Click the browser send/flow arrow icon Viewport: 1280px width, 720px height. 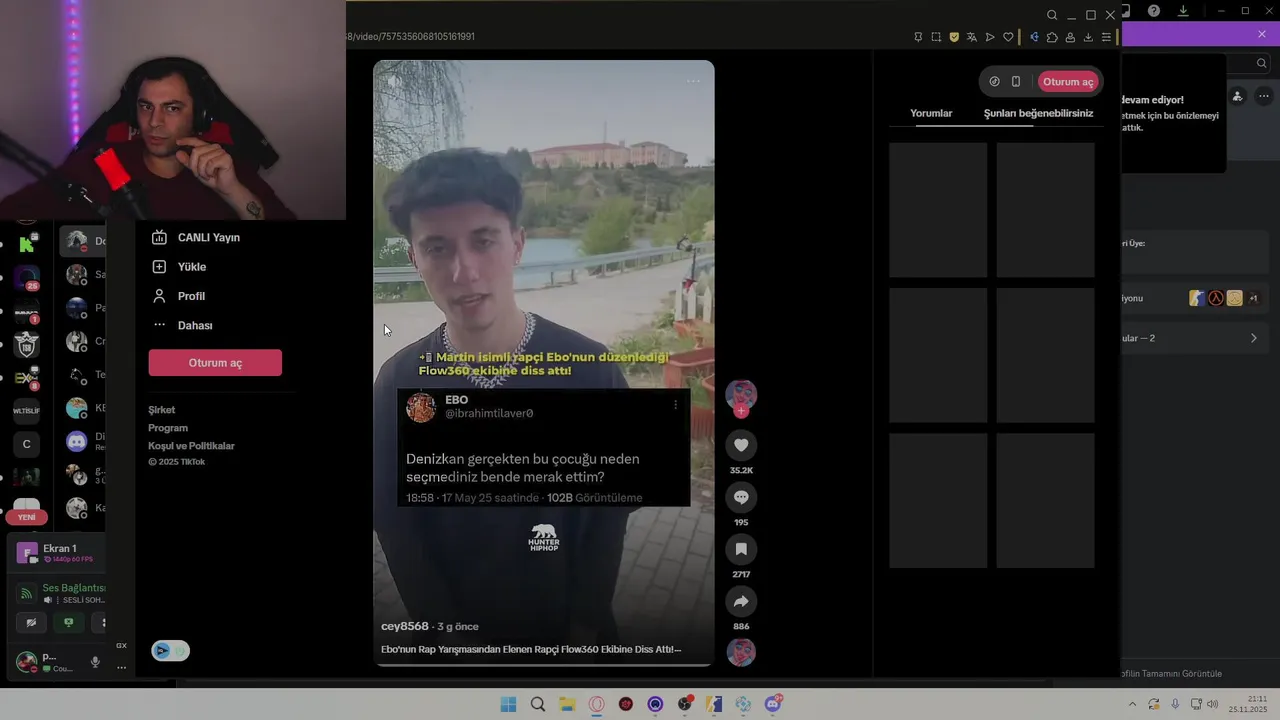(x=990, y=37)
